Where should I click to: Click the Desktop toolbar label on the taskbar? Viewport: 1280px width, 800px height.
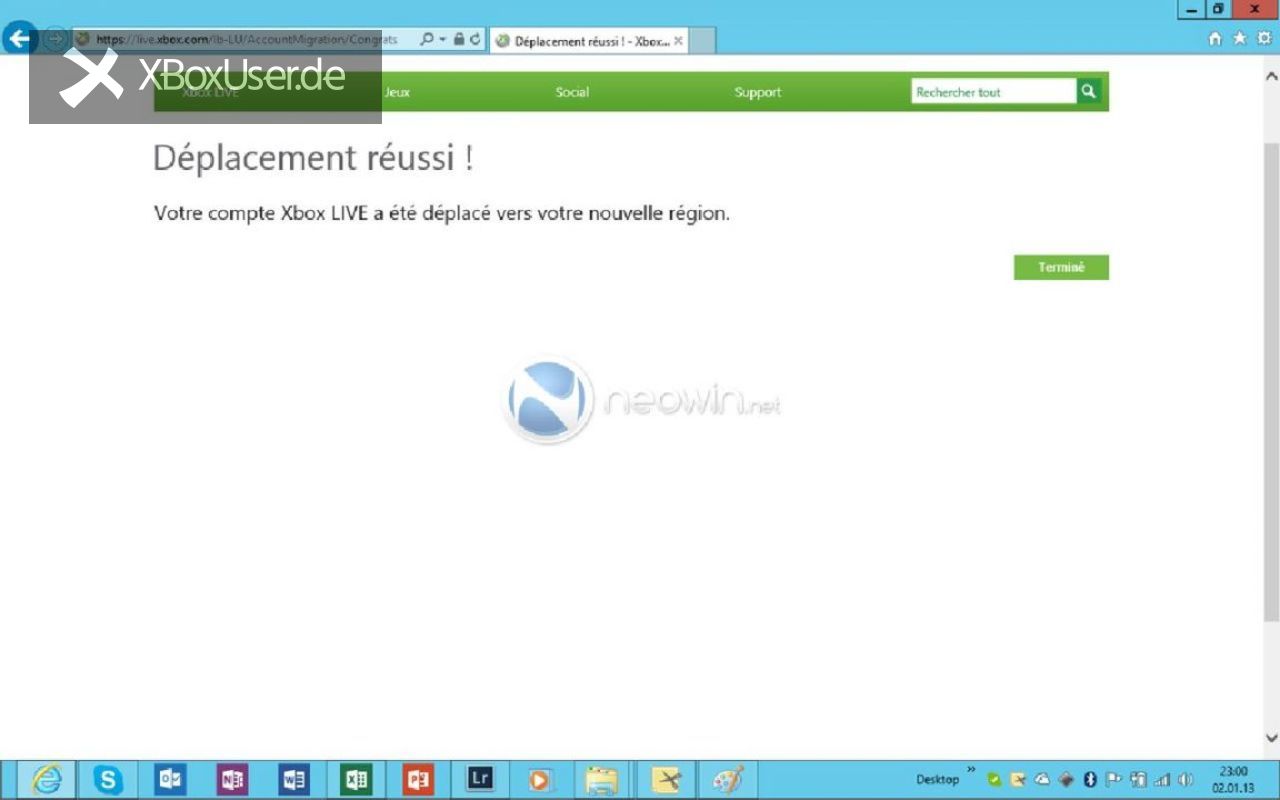pyautogui.click(x=937, y=780)
